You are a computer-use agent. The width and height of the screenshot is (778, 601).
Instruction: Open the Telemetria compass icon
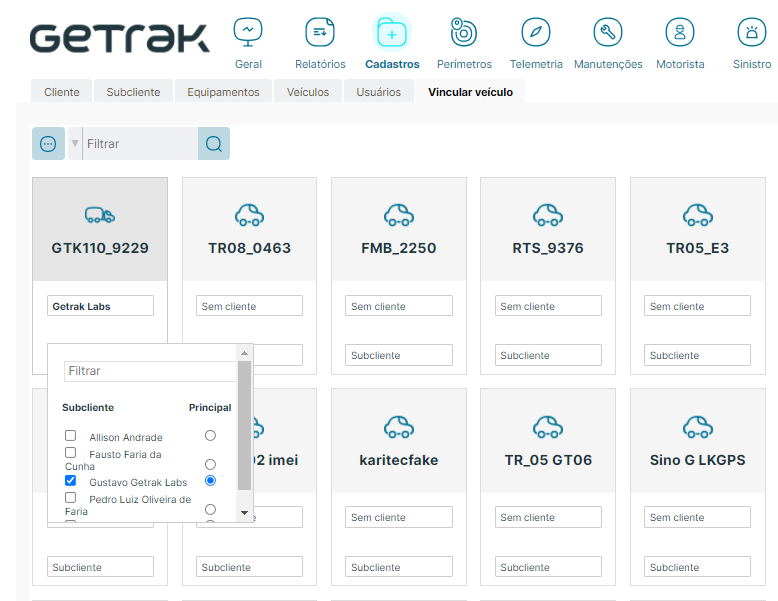click(536, 32)
